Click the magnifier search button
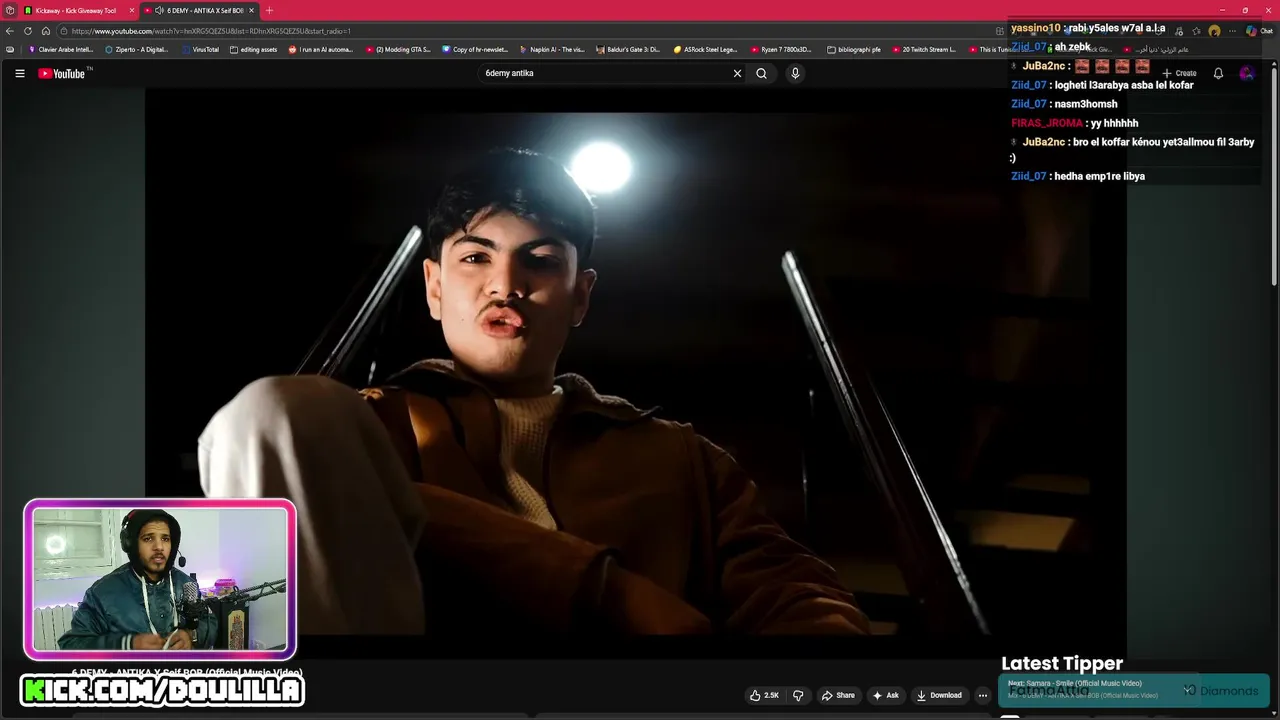Viewport: 1280px width, 720px height. tap(761, 73)
